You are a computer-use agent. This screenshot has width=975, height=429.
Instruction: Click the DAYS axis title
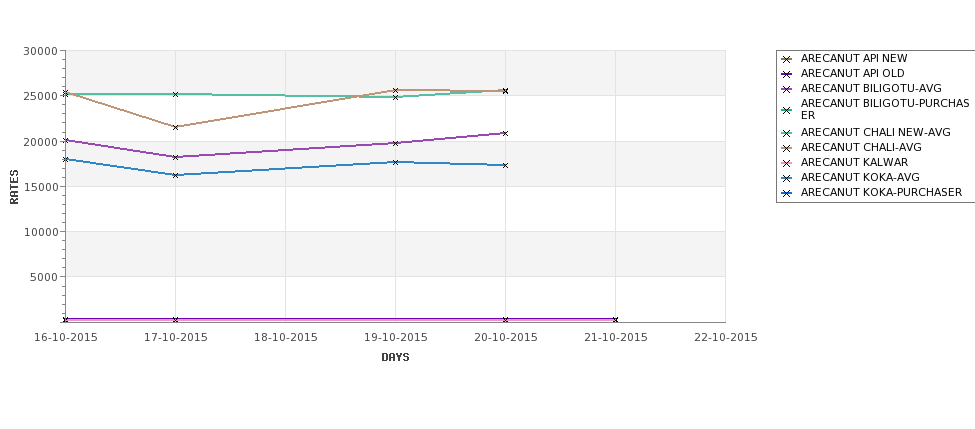pyautogui.click(x=395, y=358)
